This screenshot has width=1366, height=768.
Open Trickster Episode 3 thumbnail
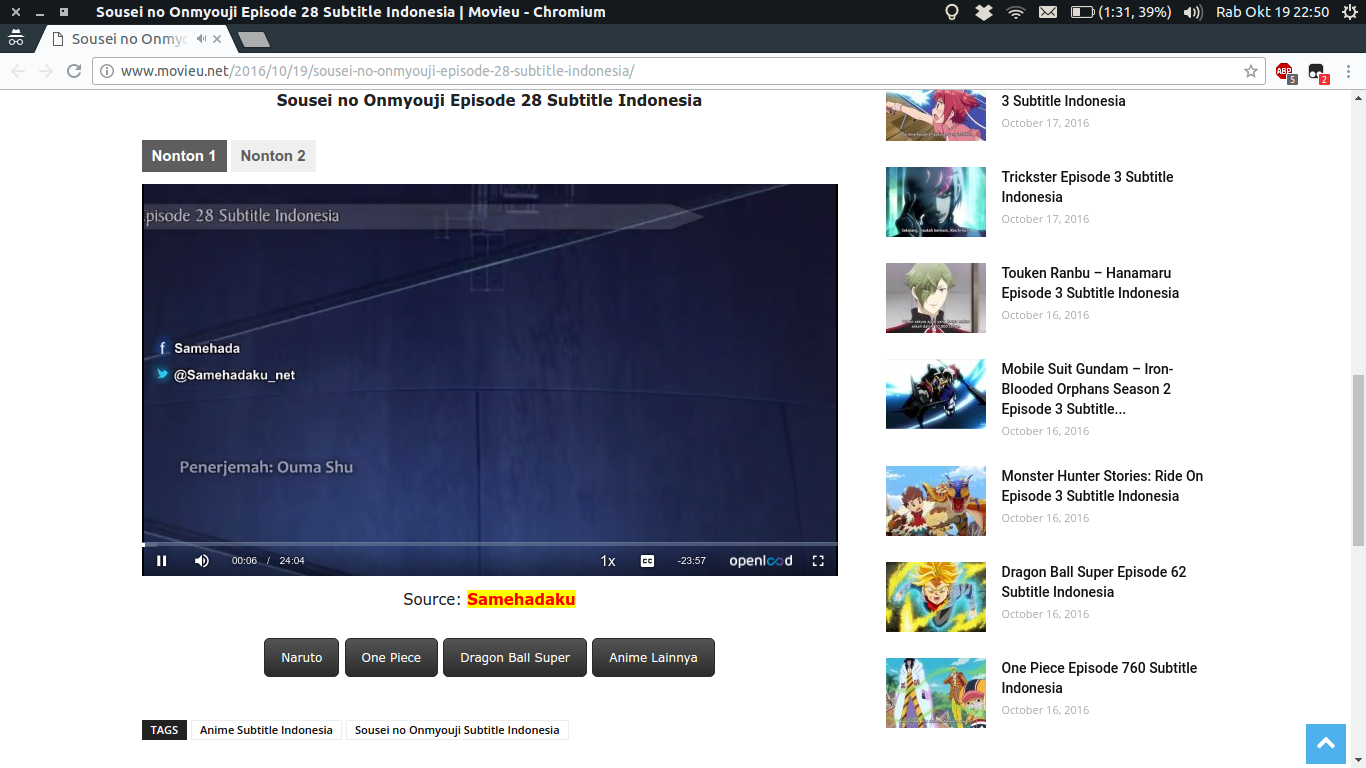click(936, 202)
